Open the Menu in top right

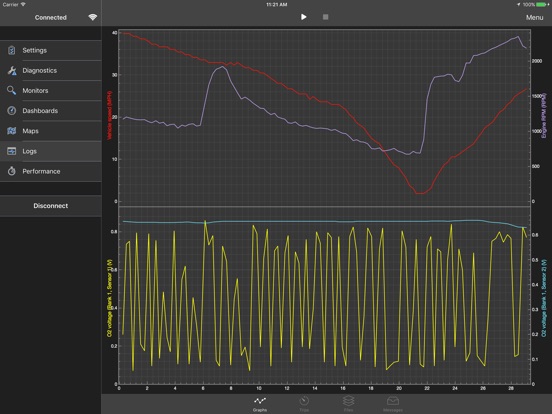click(x=534, y=17)
